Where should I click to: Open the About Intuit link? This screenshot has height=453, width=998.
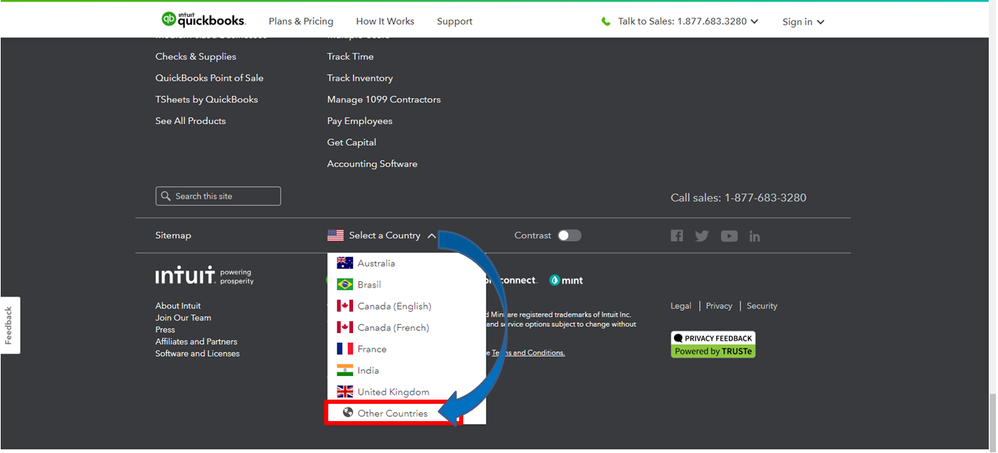[178, 306]
